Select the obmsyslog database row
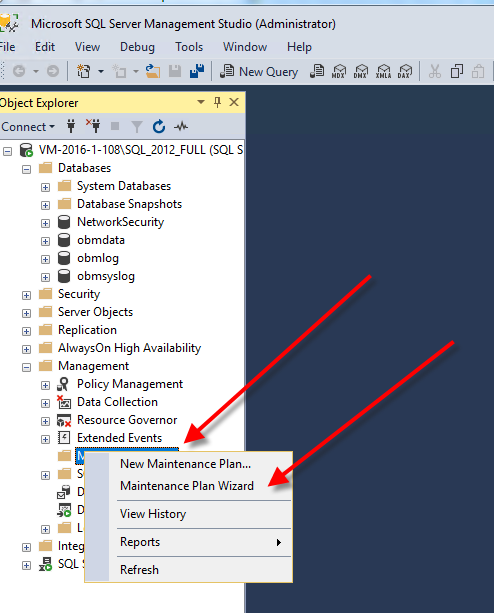Image resolution: width=494 pixels, height=613 pixels. 106,276
